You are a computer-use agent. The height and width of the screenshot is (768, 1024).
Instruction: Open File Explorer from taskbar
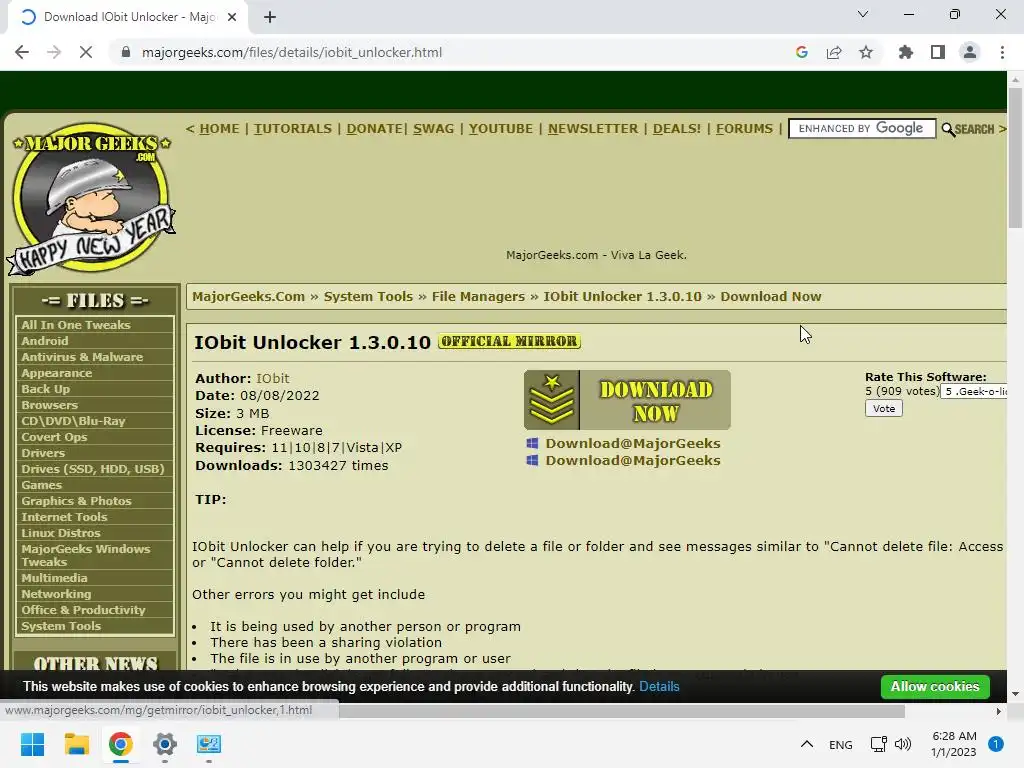(x=76, y=744)
